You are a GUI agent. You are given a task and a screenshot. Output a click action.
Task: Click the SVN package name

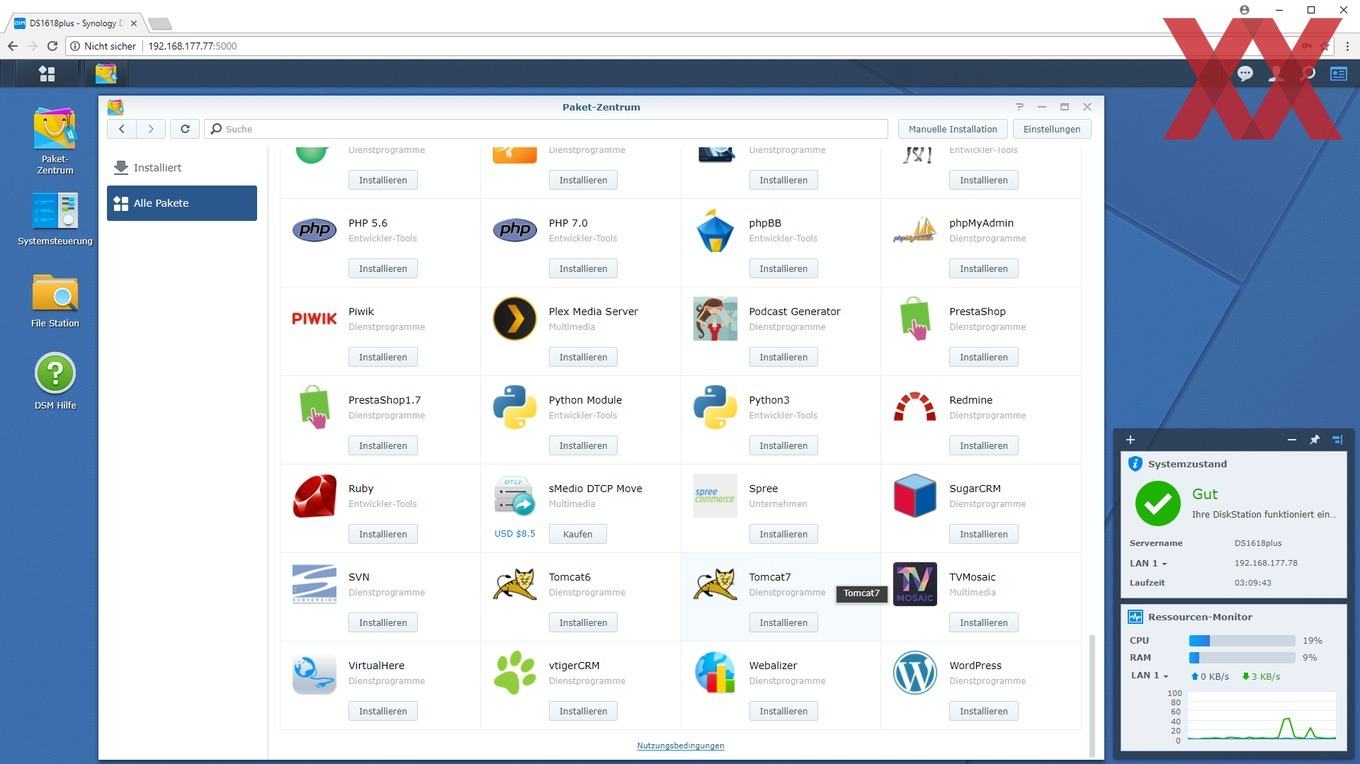click(359, 577)
